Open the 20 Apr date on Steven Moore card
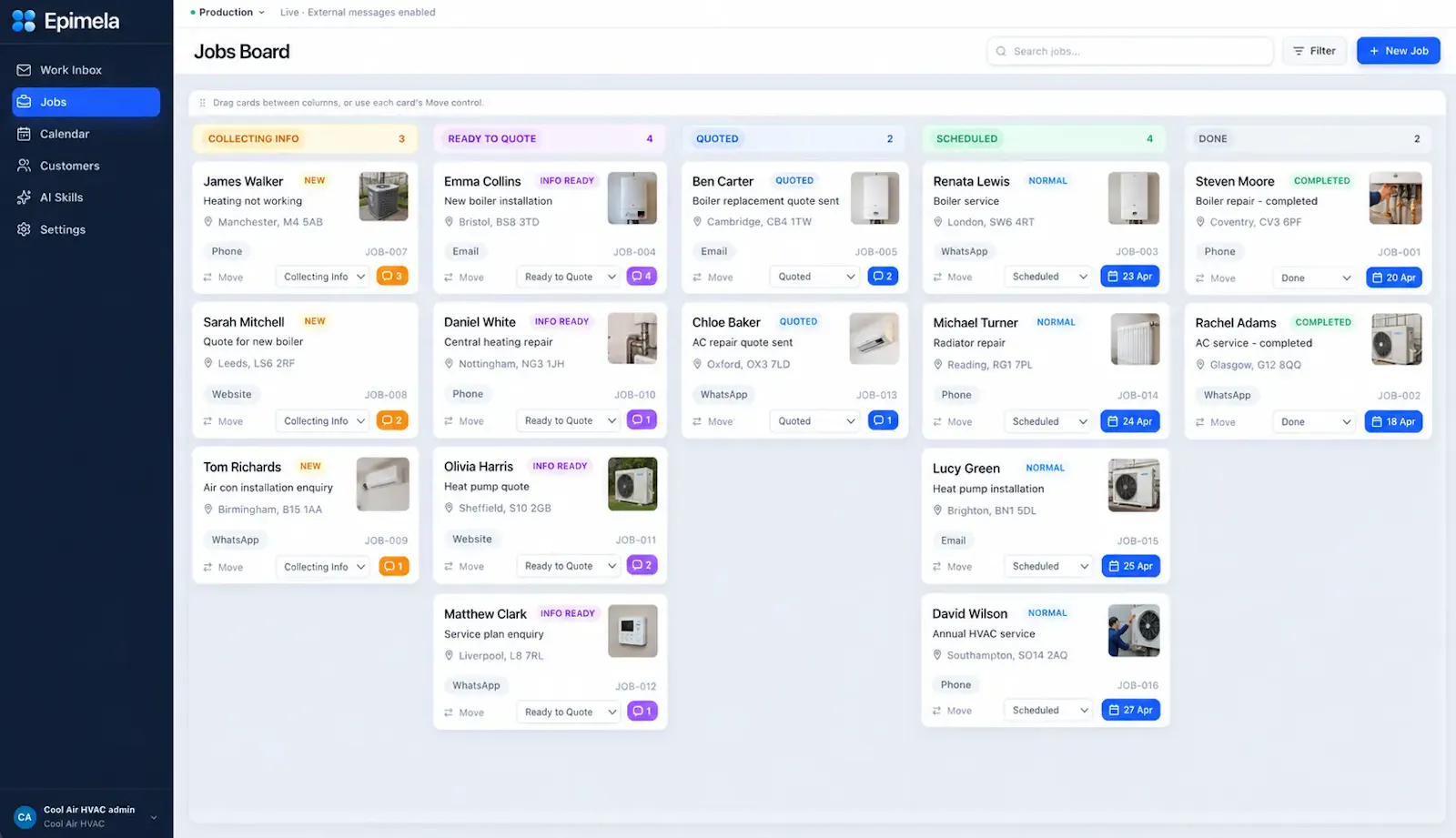The image size is (1456, 838). click(x=1394, y=278)
